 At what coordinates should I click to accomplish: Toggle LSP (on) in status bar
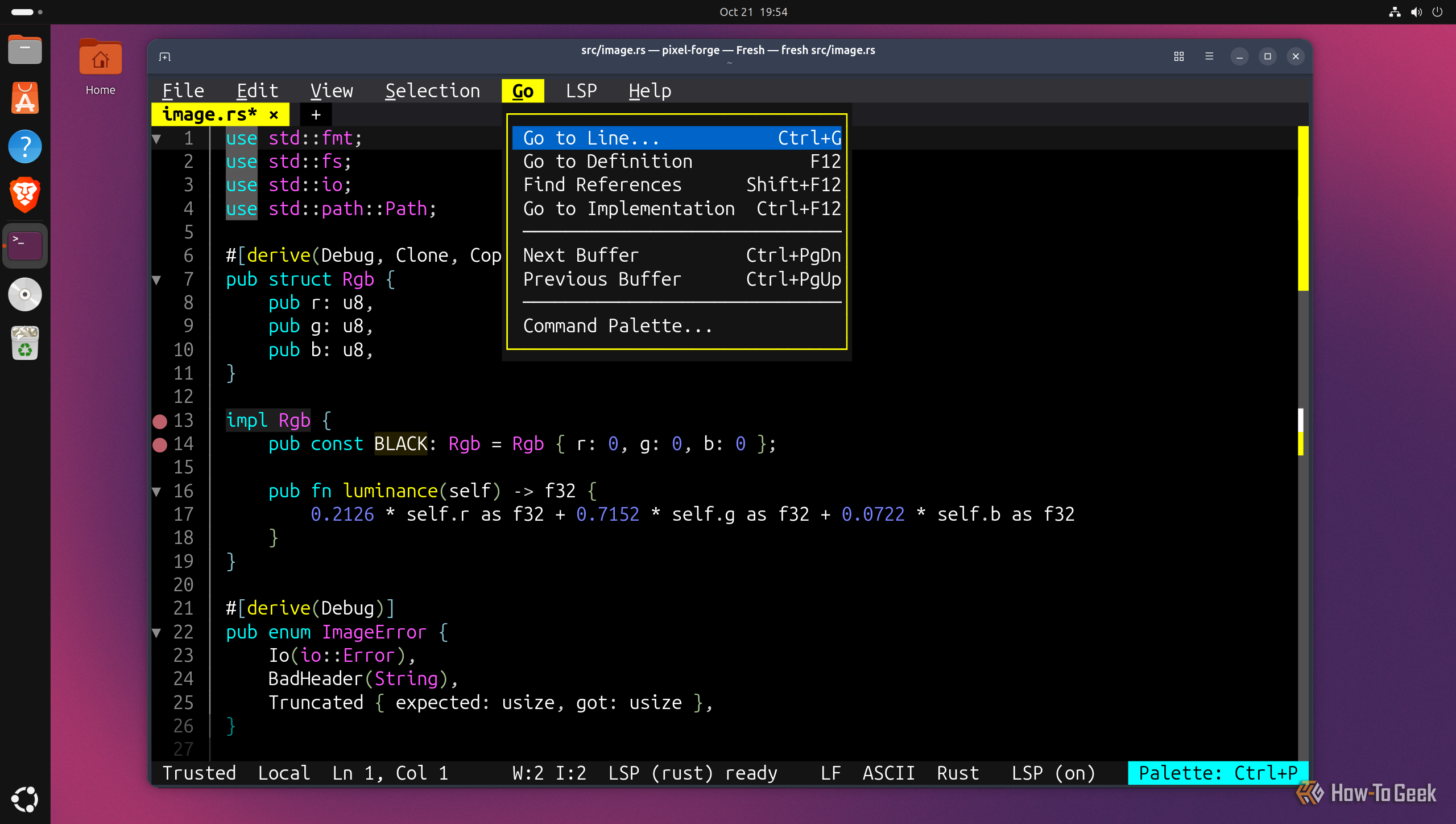(x=1053, y=773)
